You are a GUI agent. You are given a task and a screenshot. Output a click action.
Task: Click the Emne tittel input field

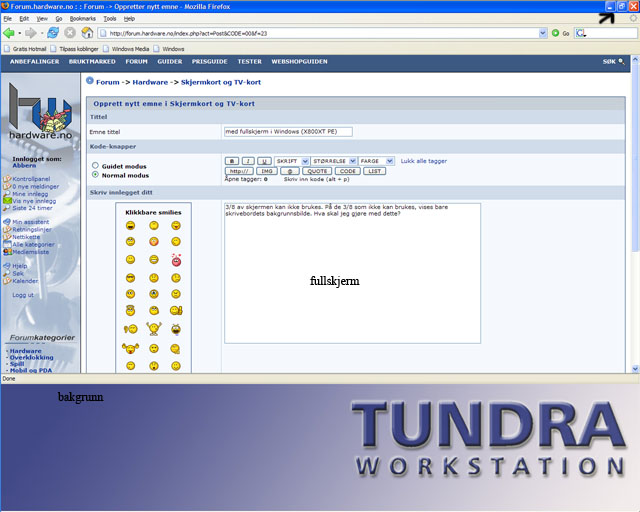tap(288, 132)
